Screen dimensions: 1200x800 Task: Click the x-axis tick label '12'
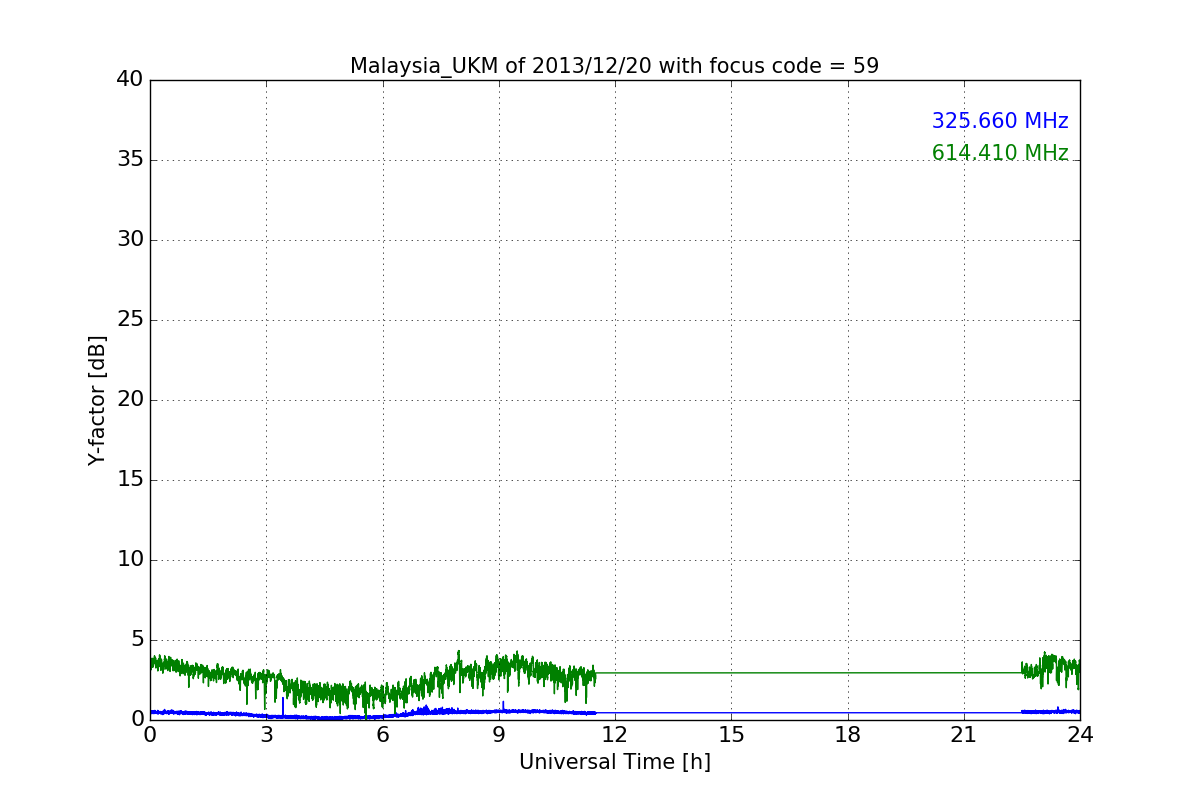pyautogui.click(x=615, y=735)
